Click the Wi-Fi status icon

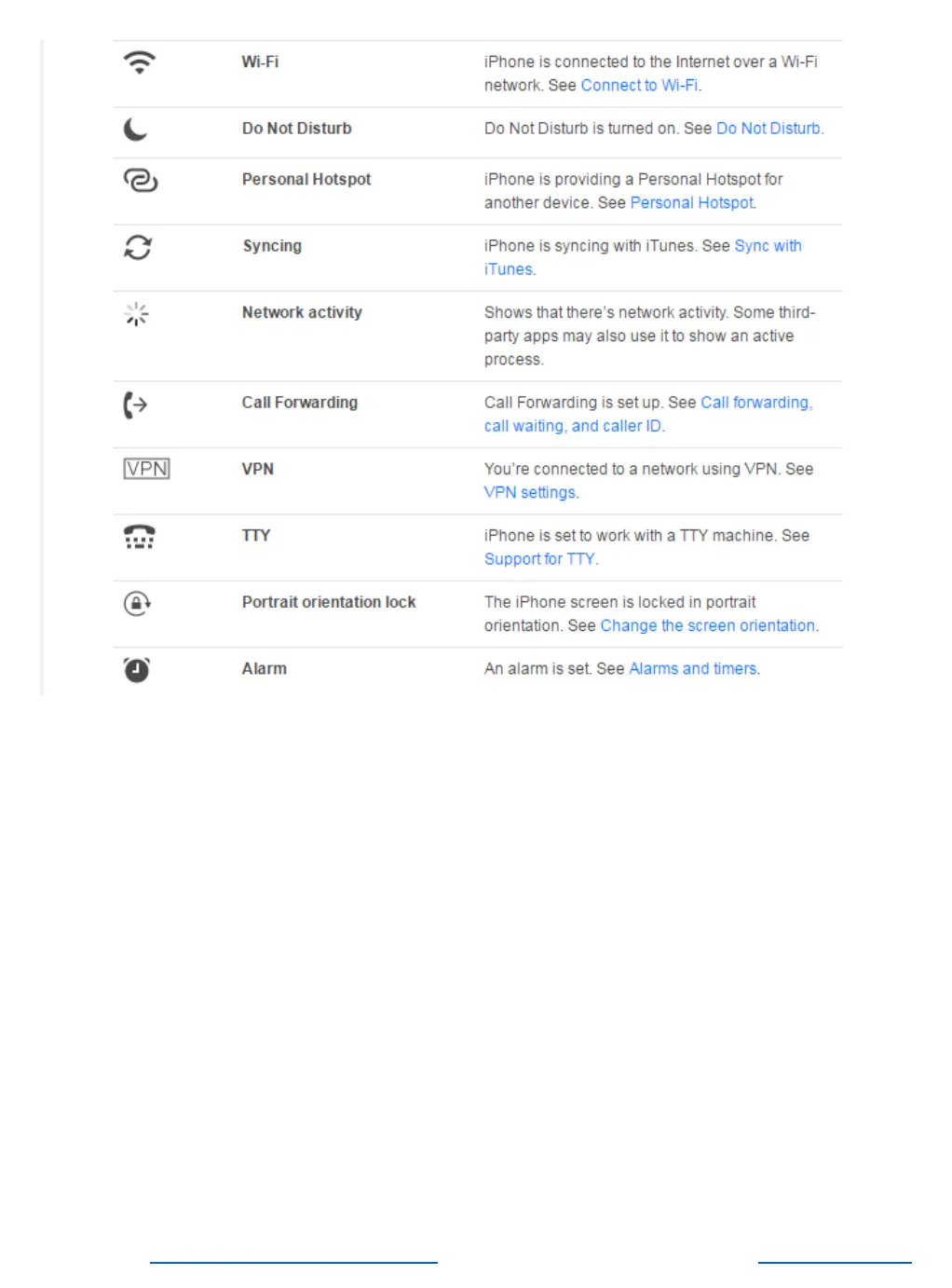click(x=140, y=62)
